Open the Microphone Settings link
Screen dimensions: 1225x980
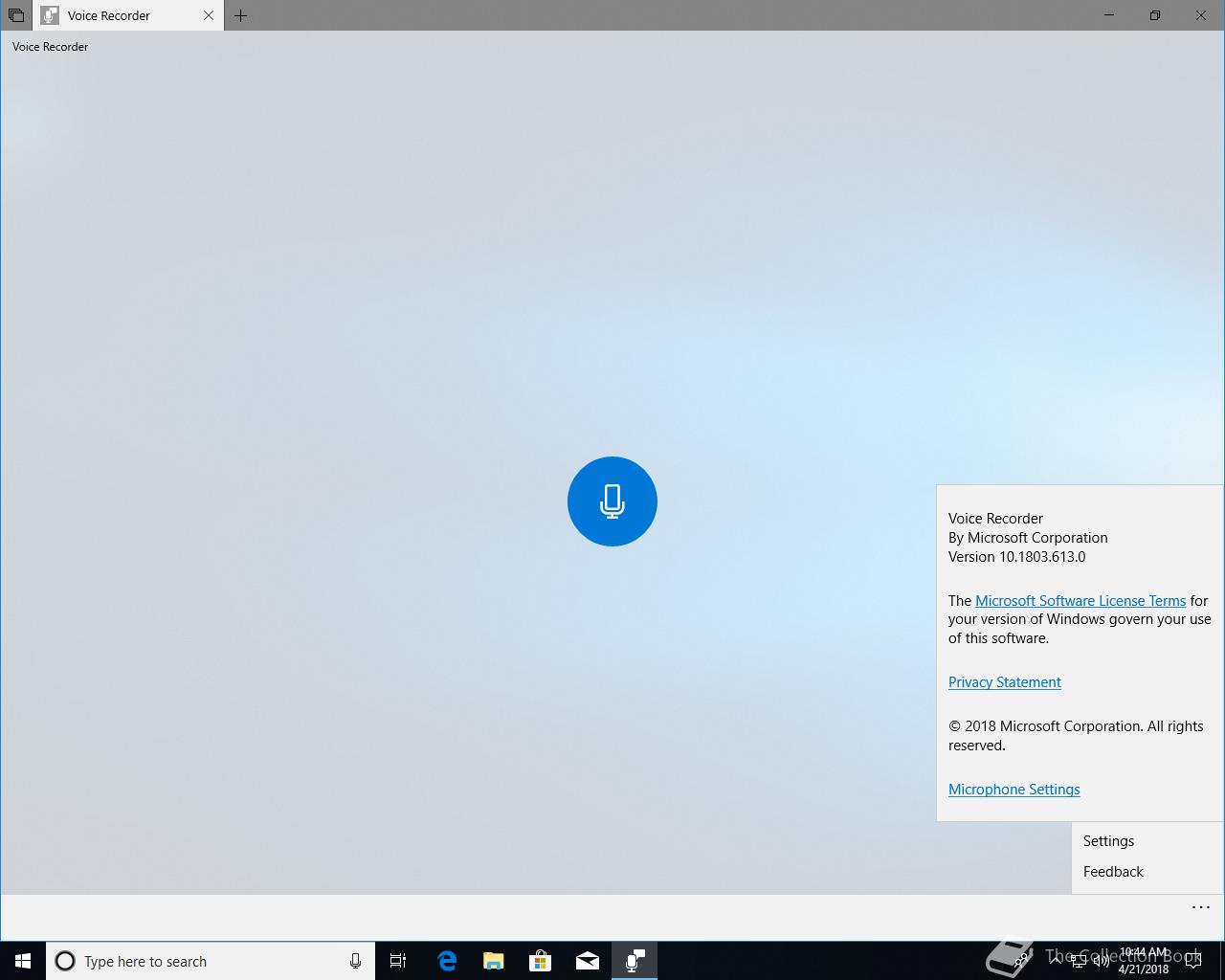coord(1014,789)
